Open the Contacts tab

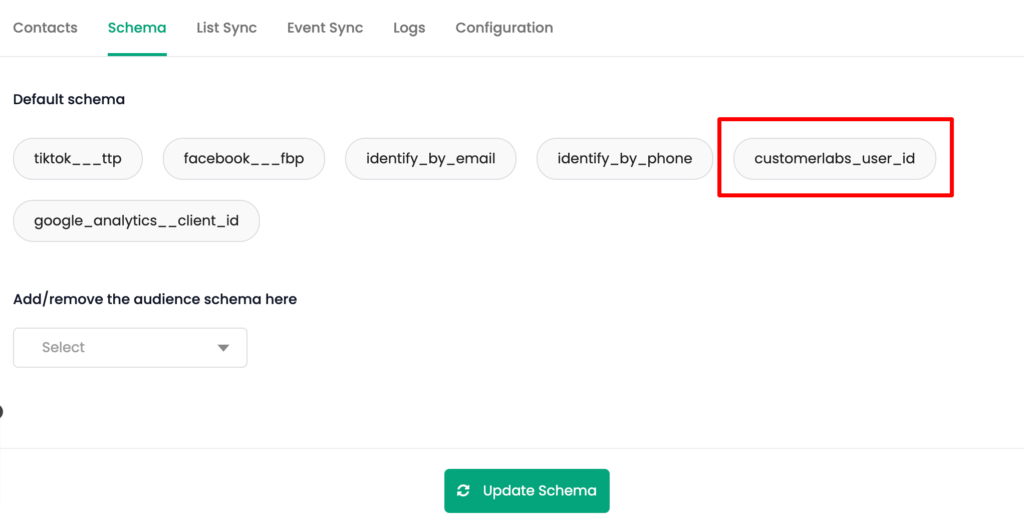pyautogui.click(x=45, y=28)
